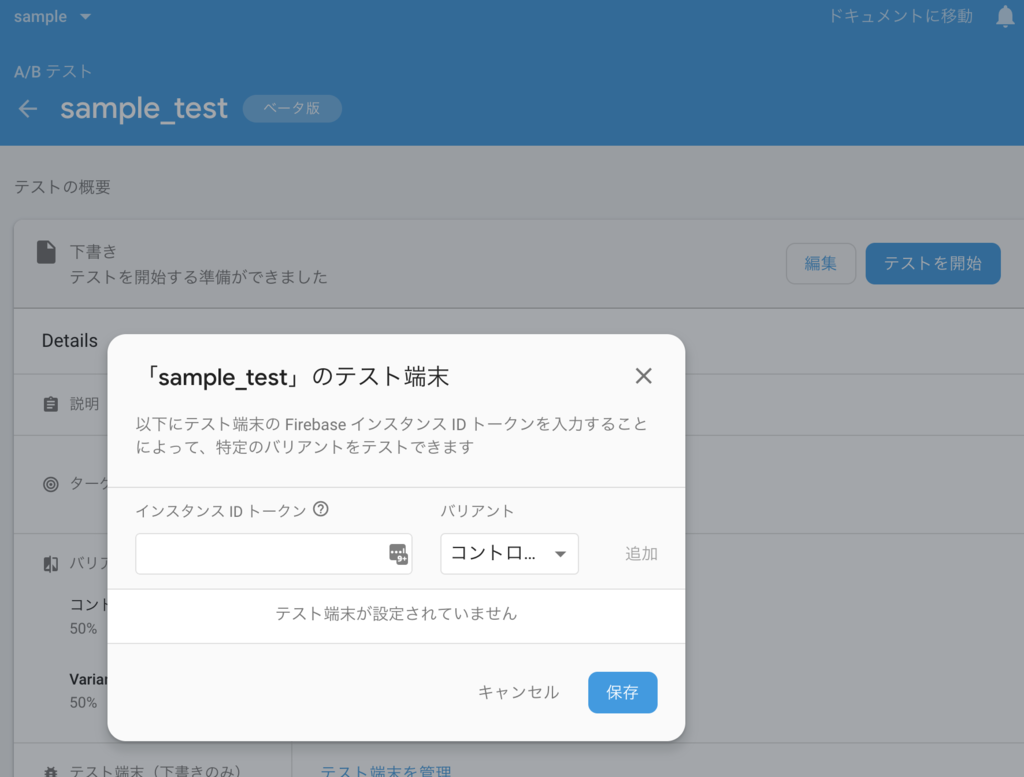Close the test device dialog with X
This screenshot has height=777, width=1024.
(x=643, y=375)
